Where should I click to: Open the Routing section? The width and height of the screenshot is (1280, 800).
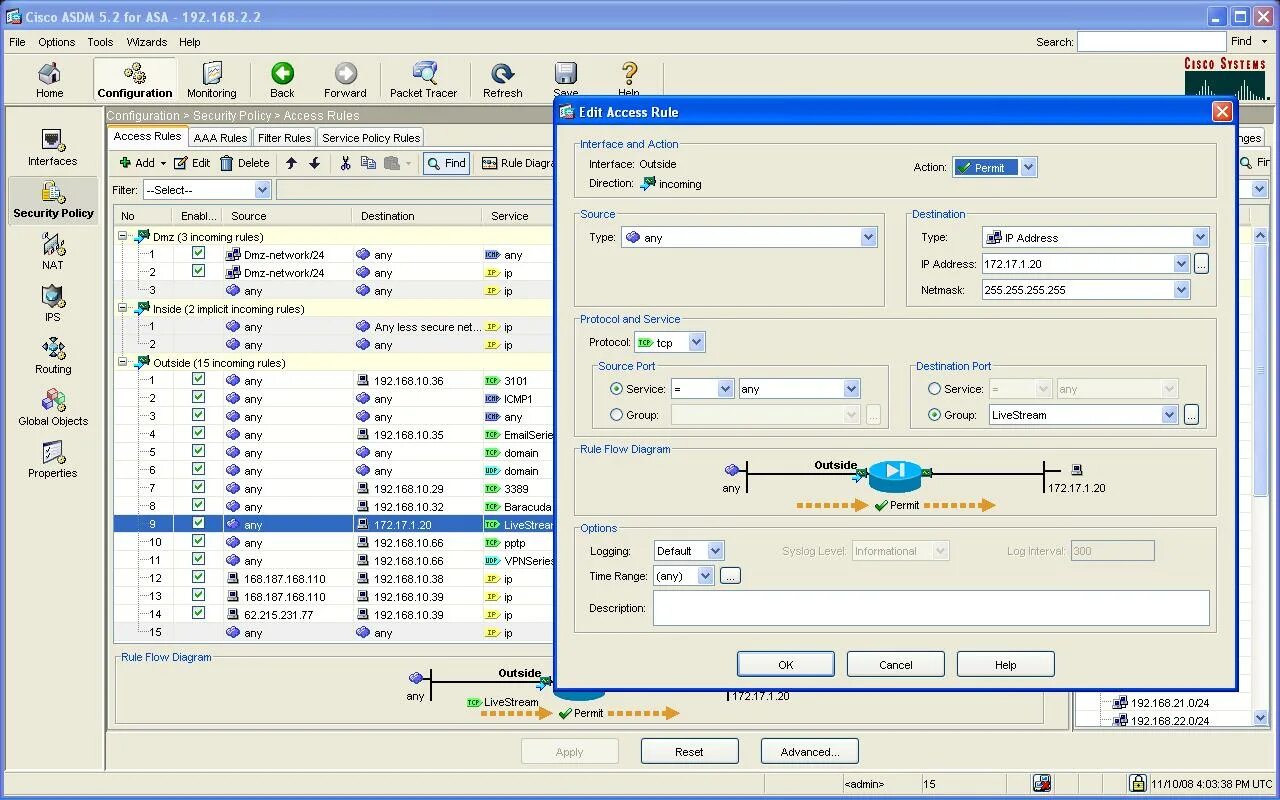pos(53,355)
